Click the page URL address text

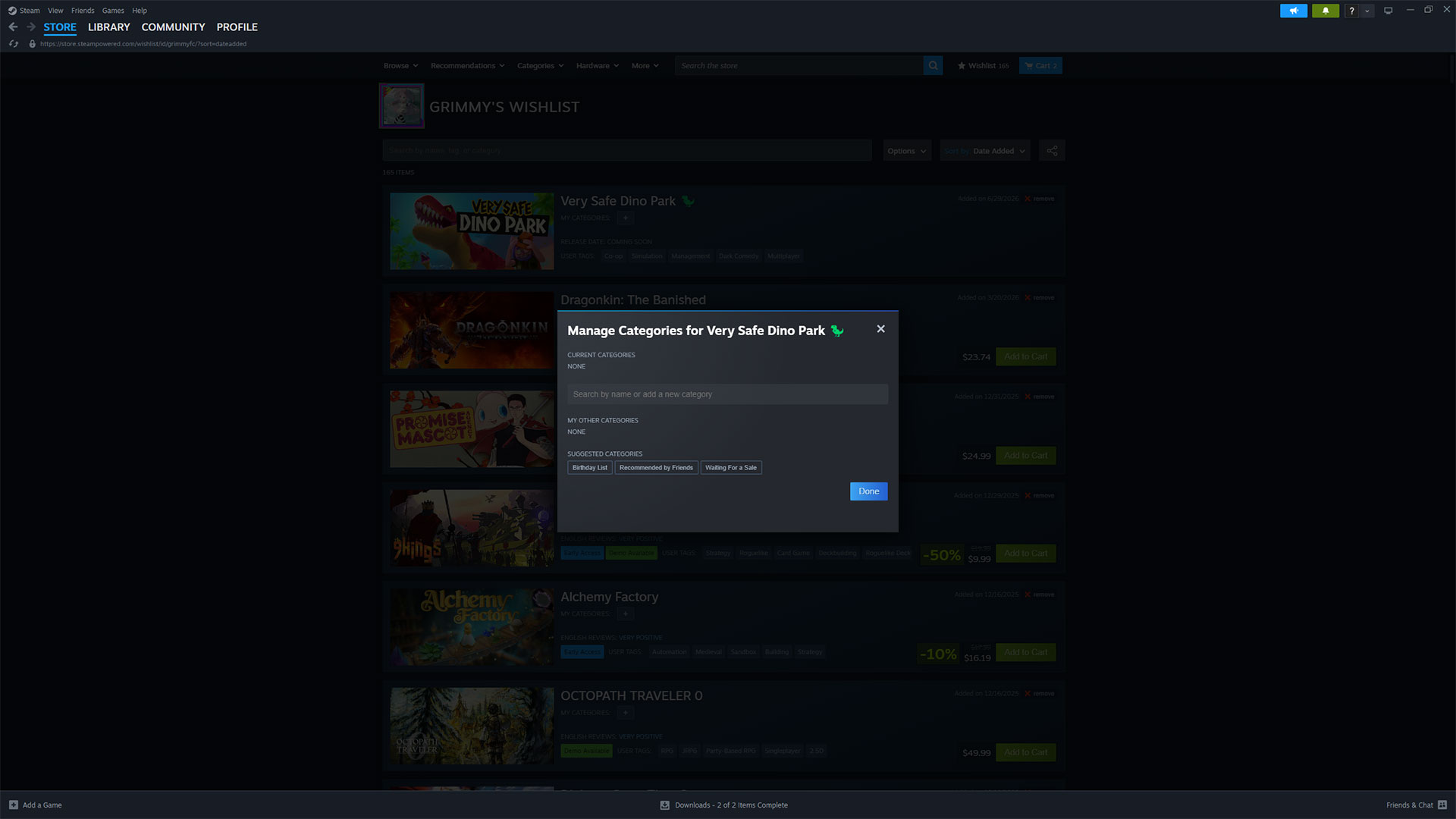coord(143,44)
